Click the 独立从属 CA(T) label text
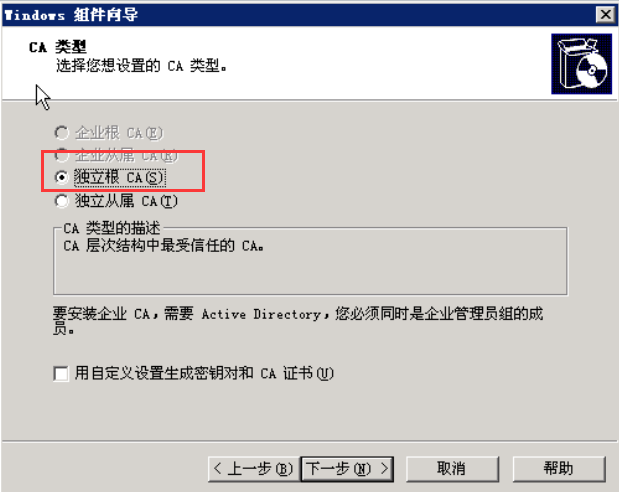This screenshot has width=619, height=492. tap(126, 201)
